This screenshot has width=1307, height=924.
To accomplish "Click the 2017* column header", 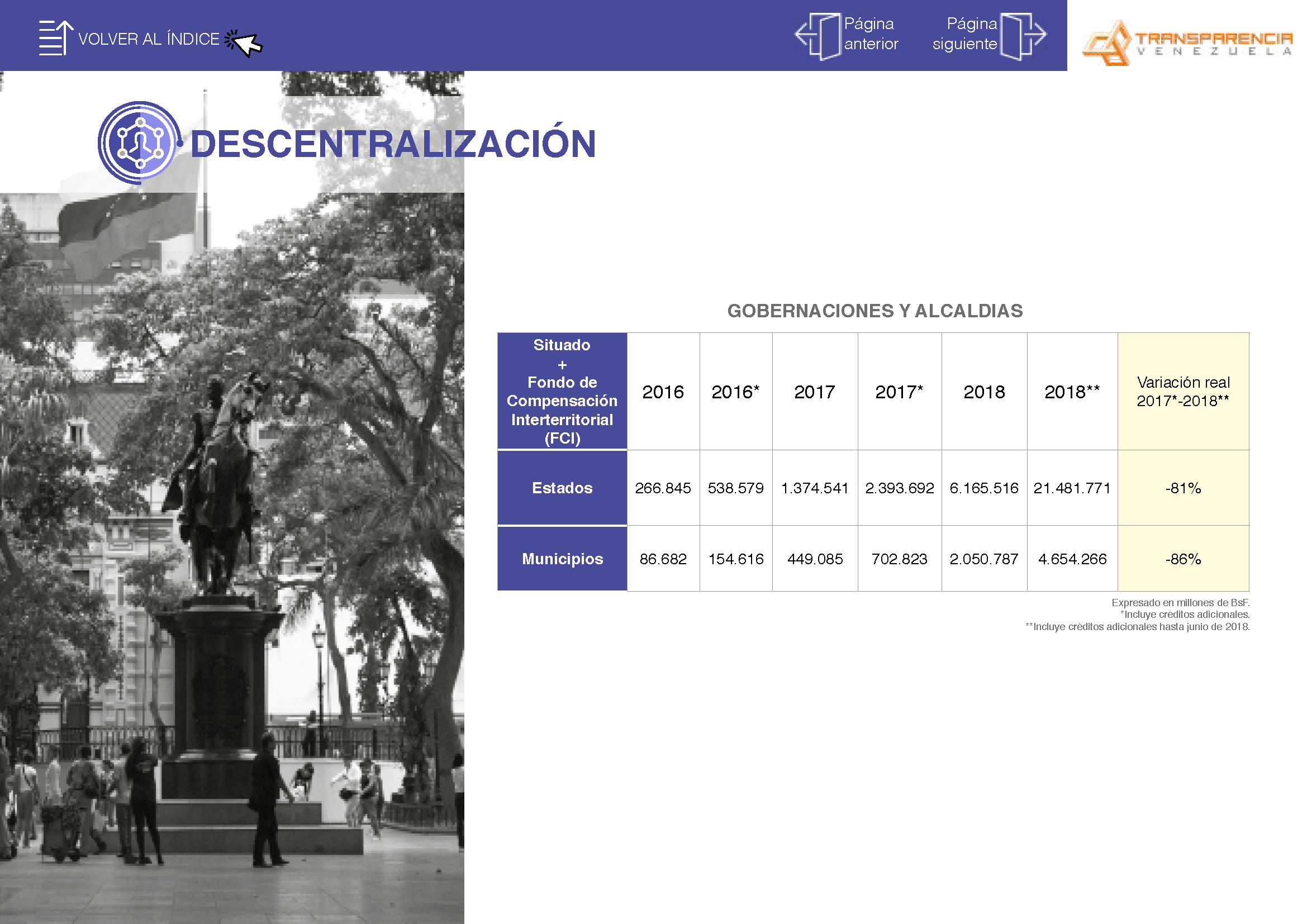I will [x=900, y=392].
